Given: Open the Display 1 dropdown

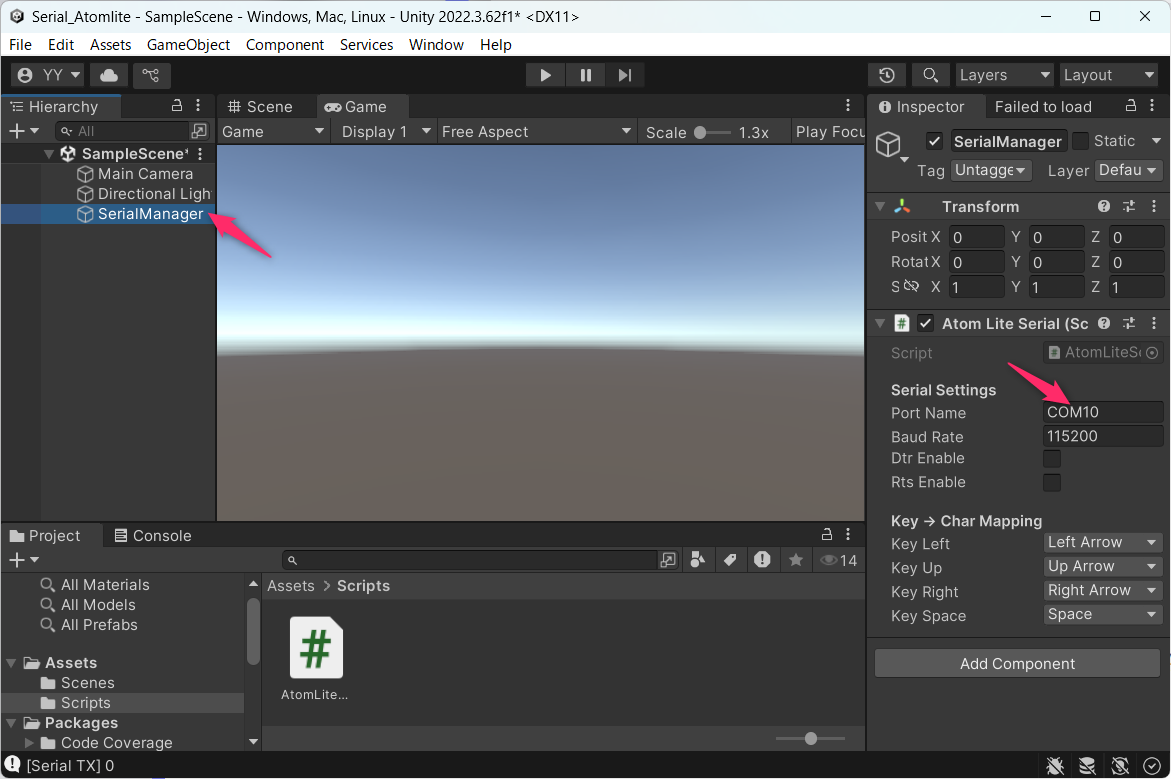Looking at the screenshot, I should click(x=385, y=131).
